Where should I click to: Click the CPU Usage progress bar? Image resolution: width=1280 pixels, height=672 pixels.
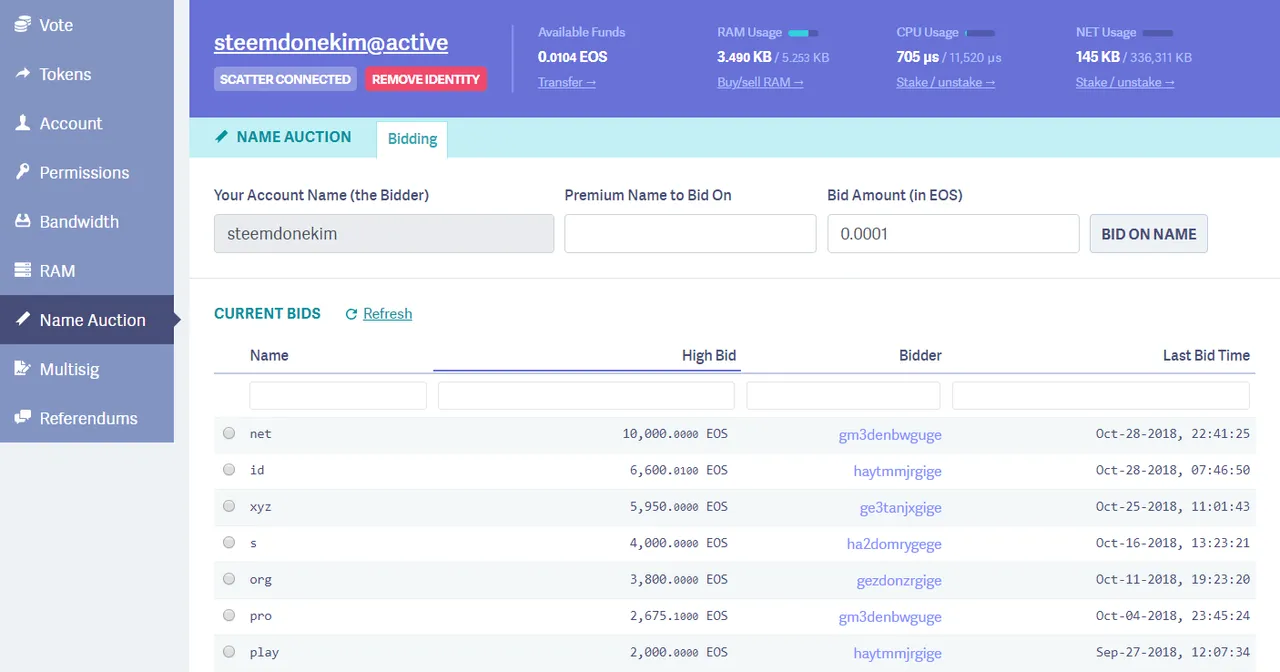click(x=980, y=33)
